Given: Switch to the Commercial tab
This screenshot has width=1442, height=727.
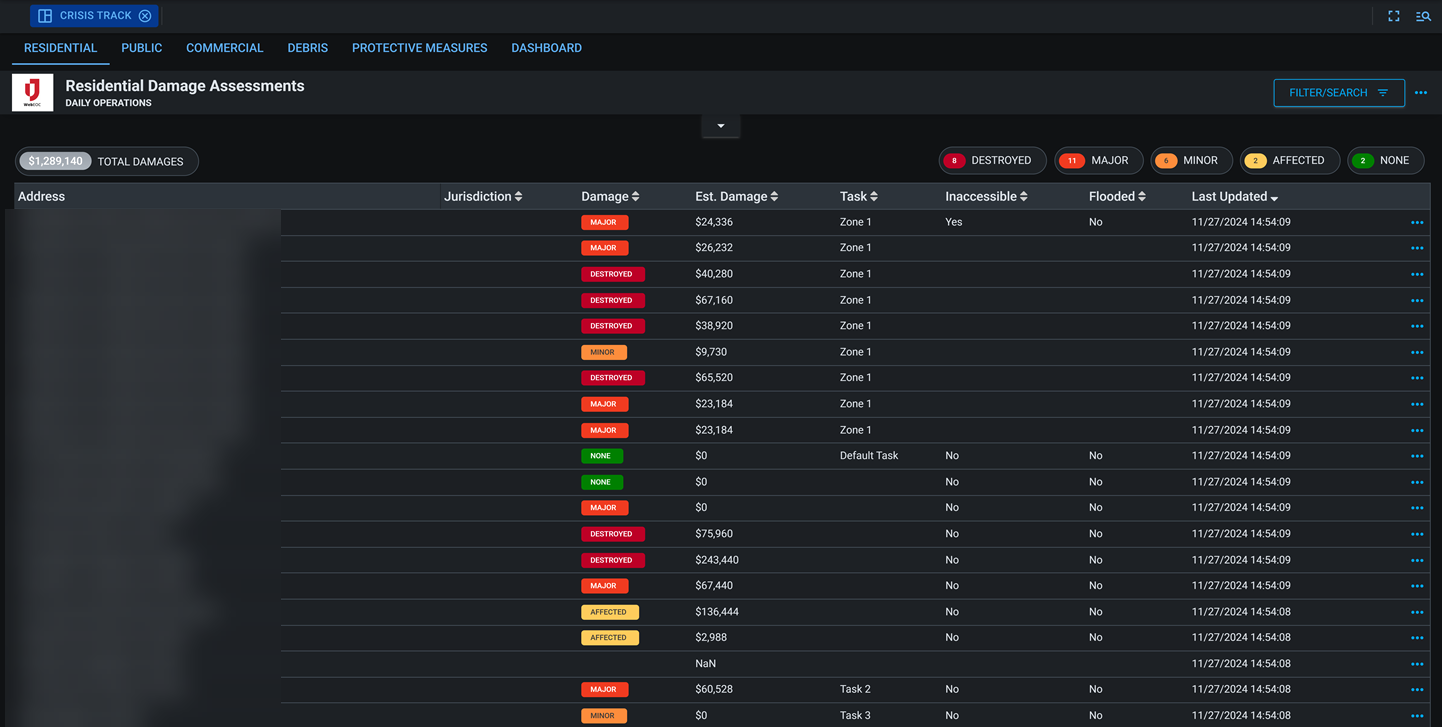Looking at the screenshot, I should point(224,47).
